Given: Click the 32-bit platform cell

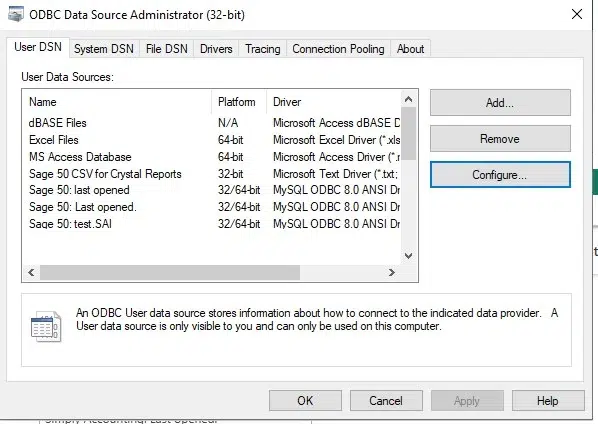Looking at the screenshot, I should (230, 174).
